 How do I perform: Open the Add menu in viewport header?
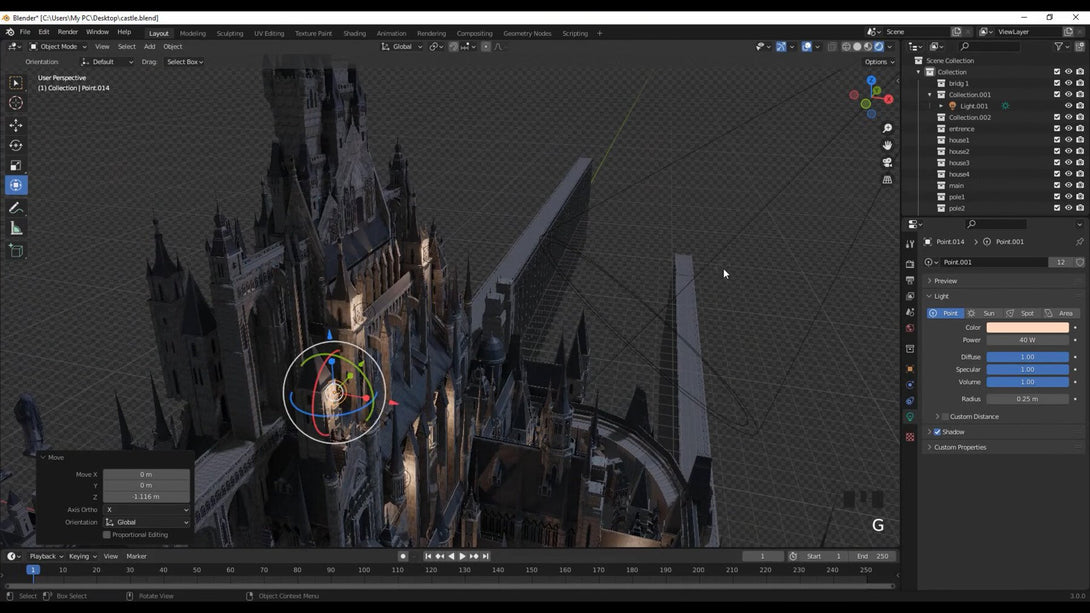149,47
